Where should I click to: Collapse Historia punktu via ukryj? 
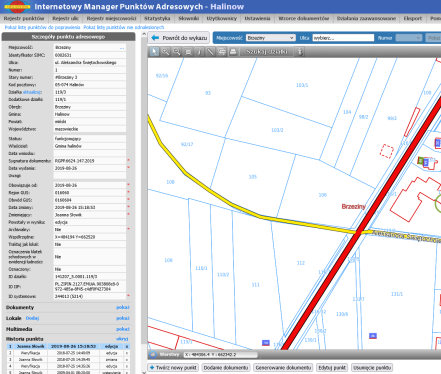[122, 339]
